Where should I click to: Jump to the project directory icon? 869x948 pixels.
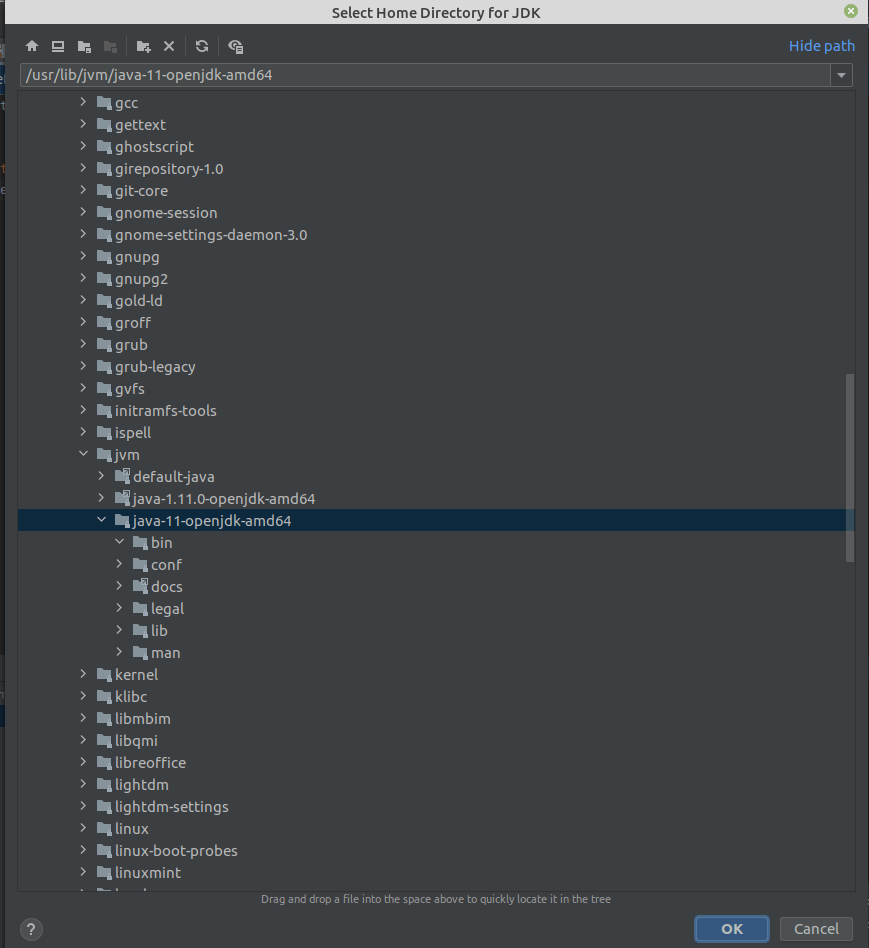tap(84, 46)
